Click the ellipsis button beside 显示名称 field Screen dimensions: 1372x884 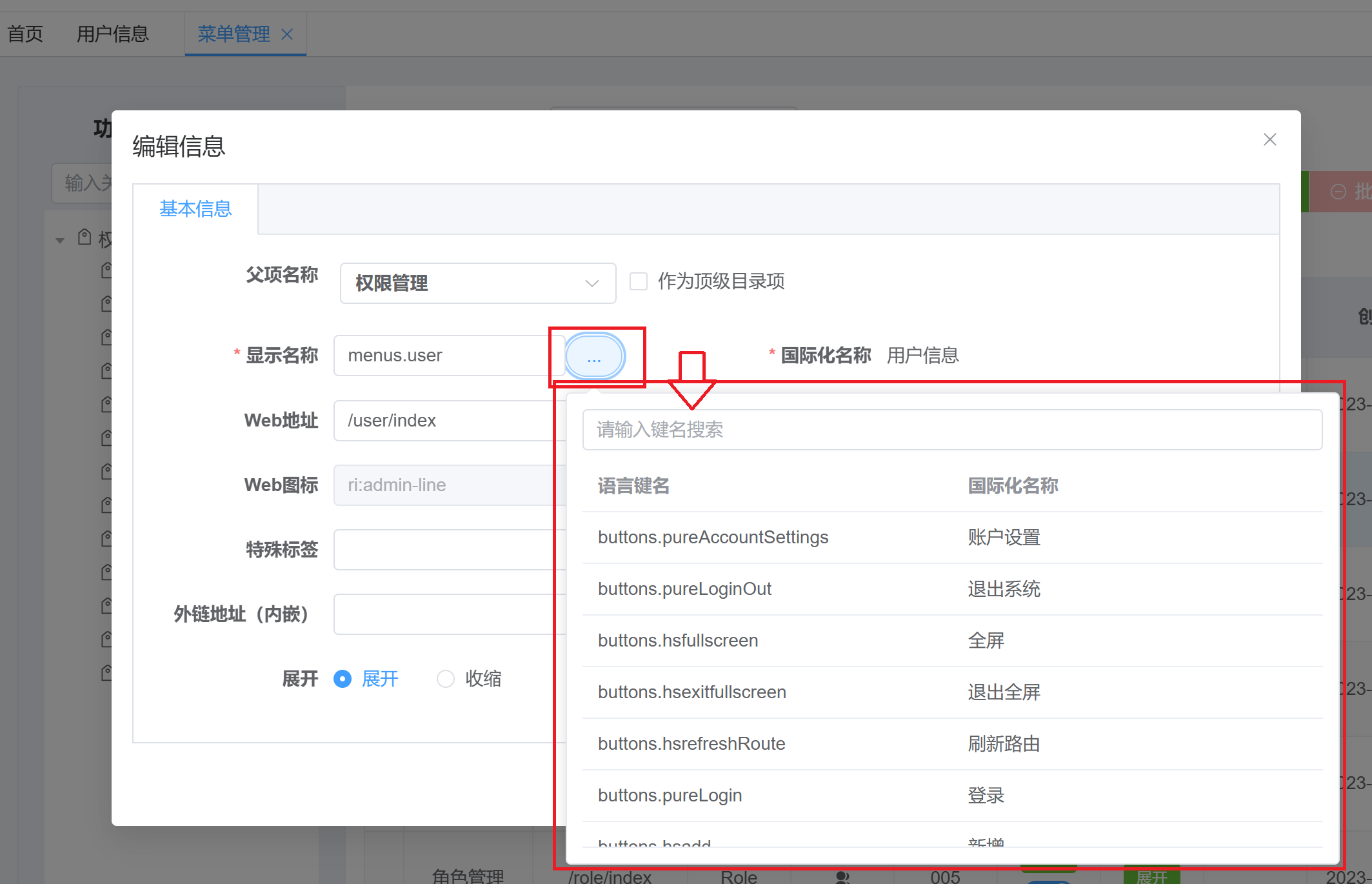[595, 356]
